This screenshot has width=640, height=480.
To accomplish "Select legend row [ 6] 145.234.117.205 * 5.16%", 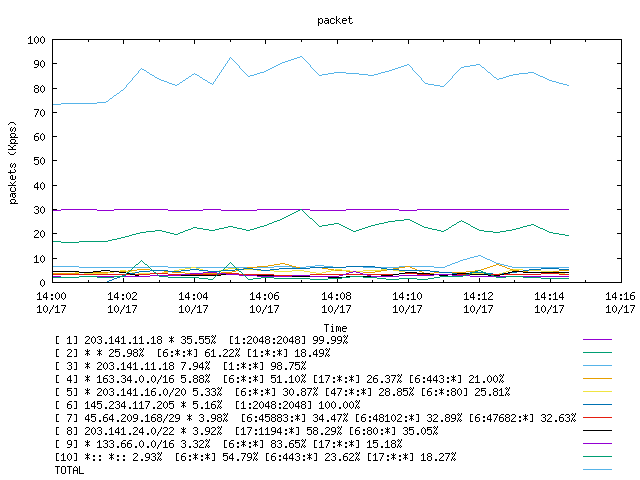I will [207, 405].
